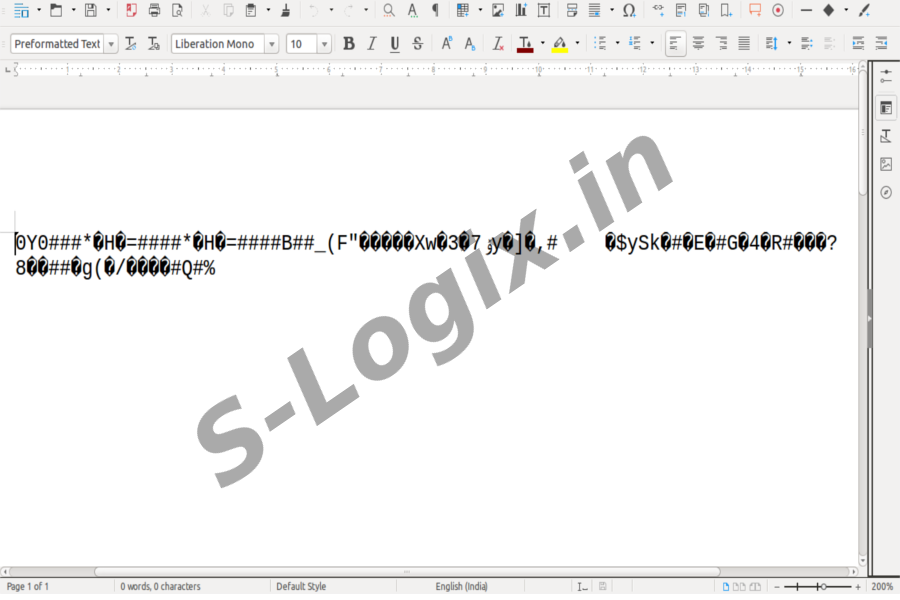Toggle track changes recording
Viewport: 900px width, 600px height.
778,10
